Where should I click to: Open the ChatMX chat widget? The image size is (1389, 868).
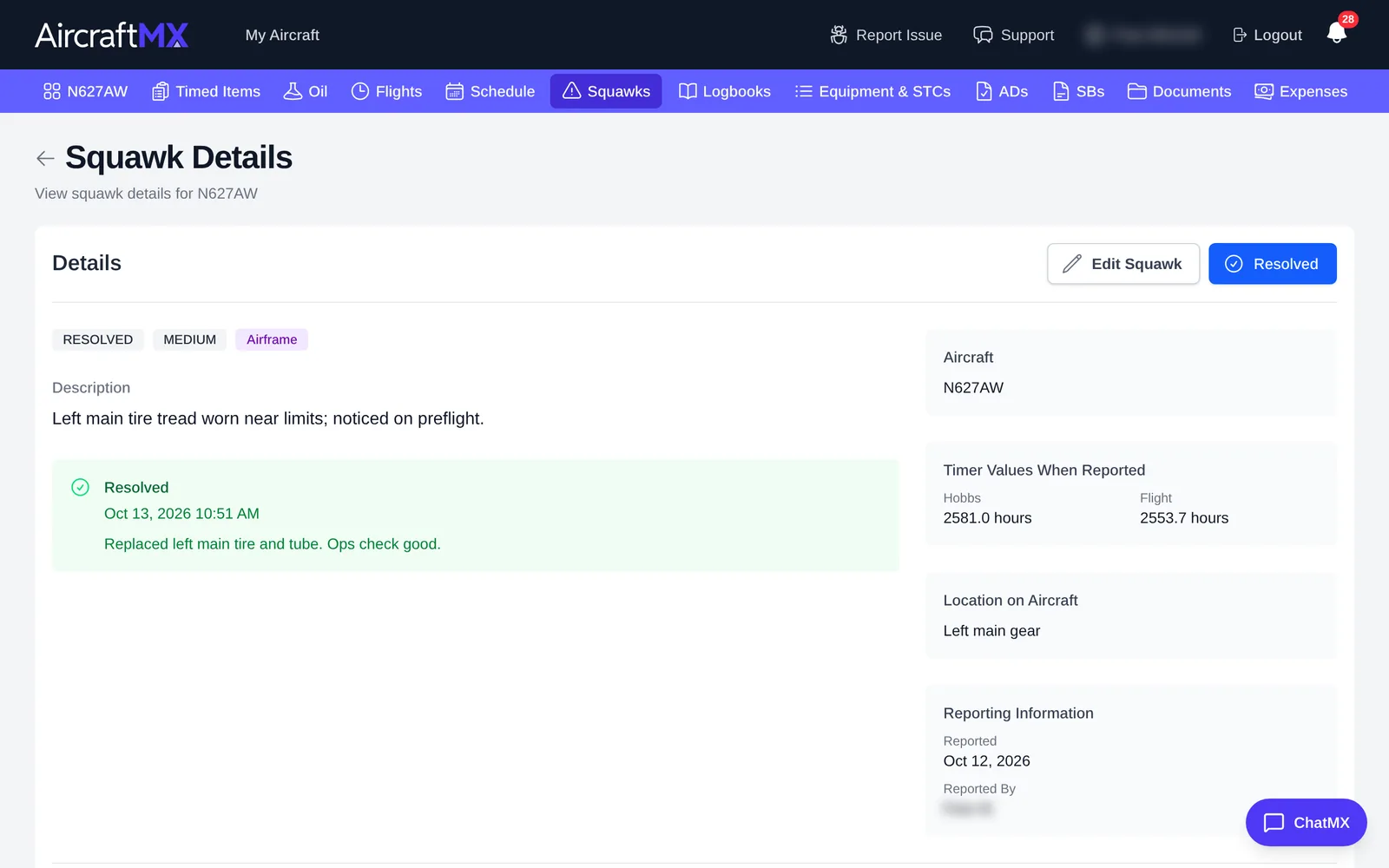1307,822
